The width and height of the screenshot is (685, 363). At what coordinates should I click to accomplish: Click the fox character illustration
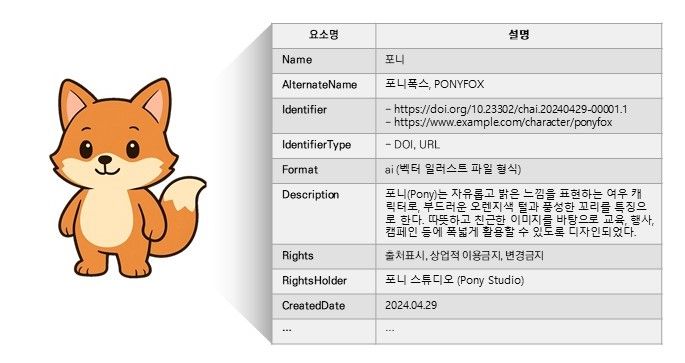point(128,177)
